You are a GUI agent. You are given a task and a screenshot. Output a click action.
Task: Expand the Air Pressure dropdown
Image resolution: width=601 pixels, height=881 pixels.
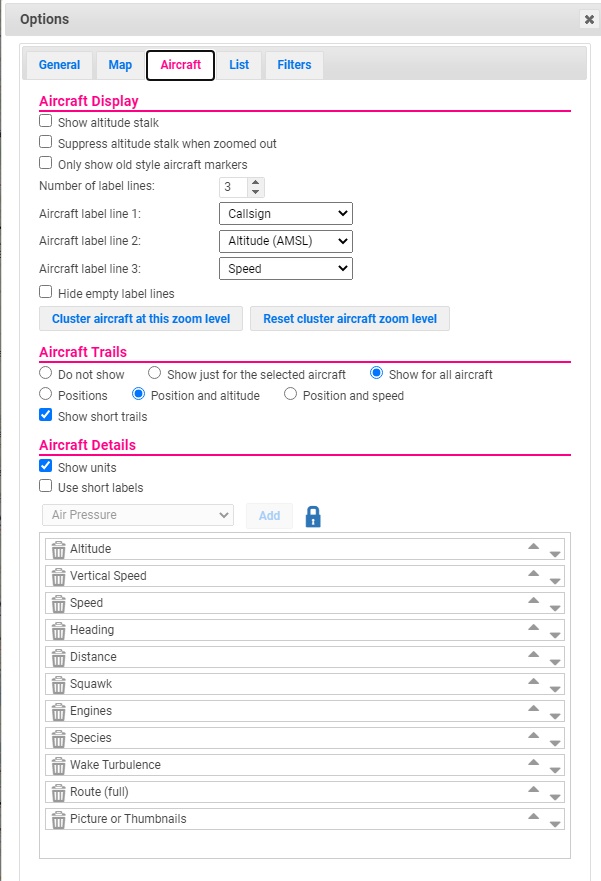tap(138, 515)
